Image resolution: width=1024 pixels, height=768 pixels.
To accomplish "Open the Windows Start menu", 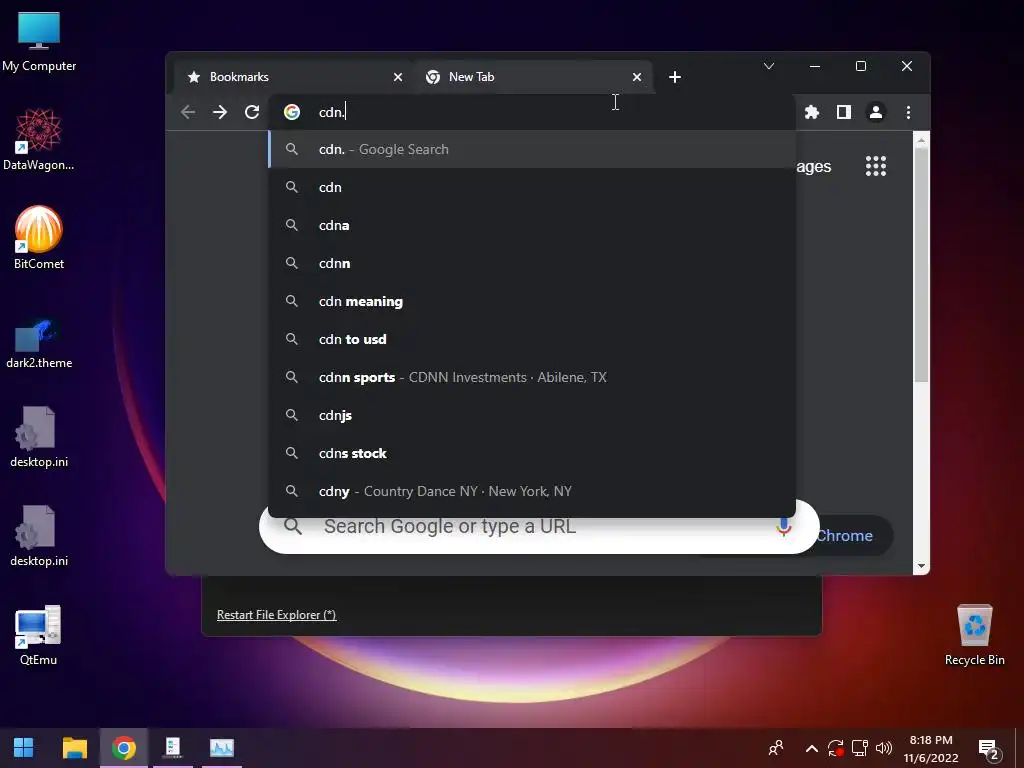I will pos(24,748).
